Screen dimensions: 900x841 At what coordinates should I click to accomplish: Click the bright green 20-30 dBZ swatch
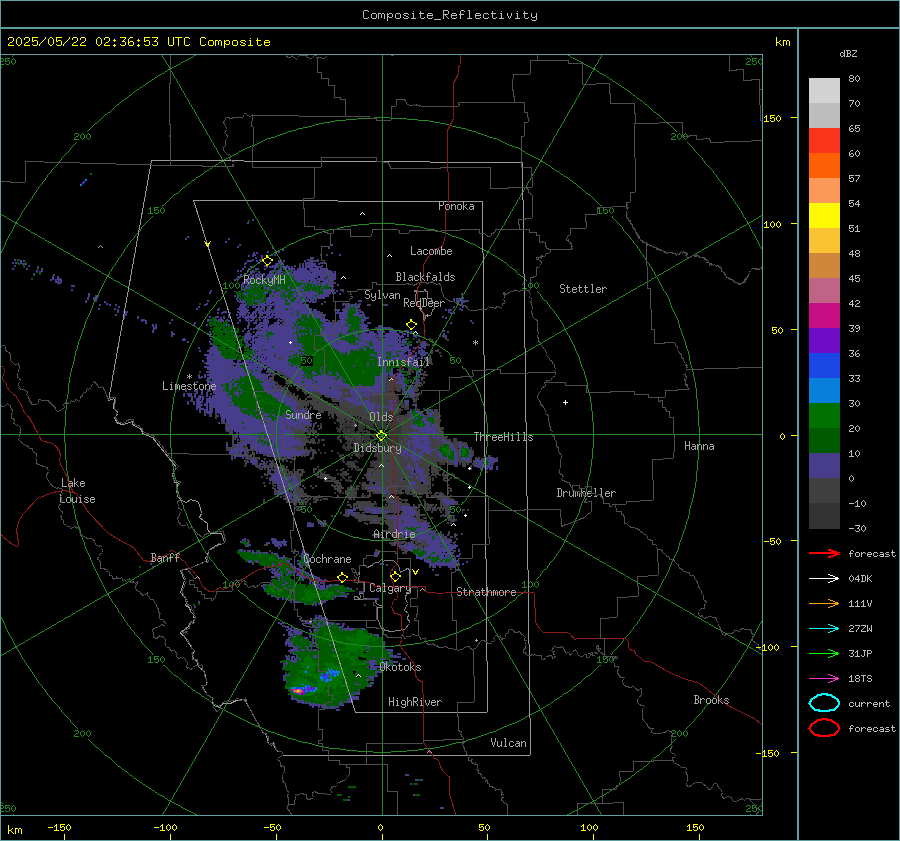(x=824, y=416)
